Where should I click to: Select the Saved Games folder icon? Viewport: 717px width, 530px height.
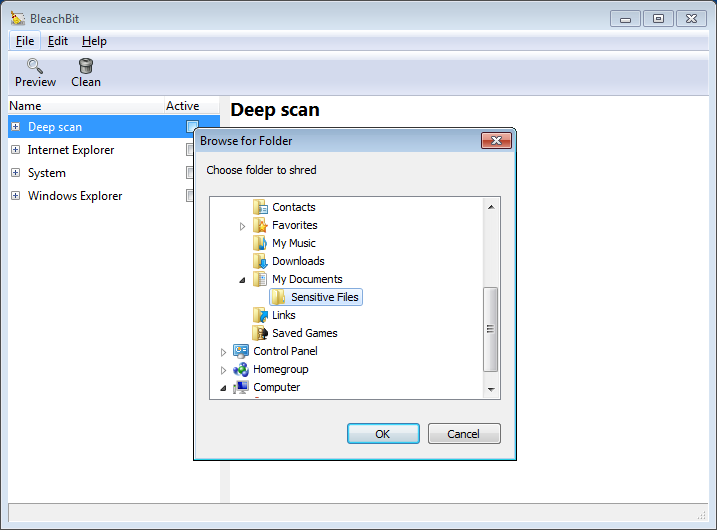click(x=260, y=333)
